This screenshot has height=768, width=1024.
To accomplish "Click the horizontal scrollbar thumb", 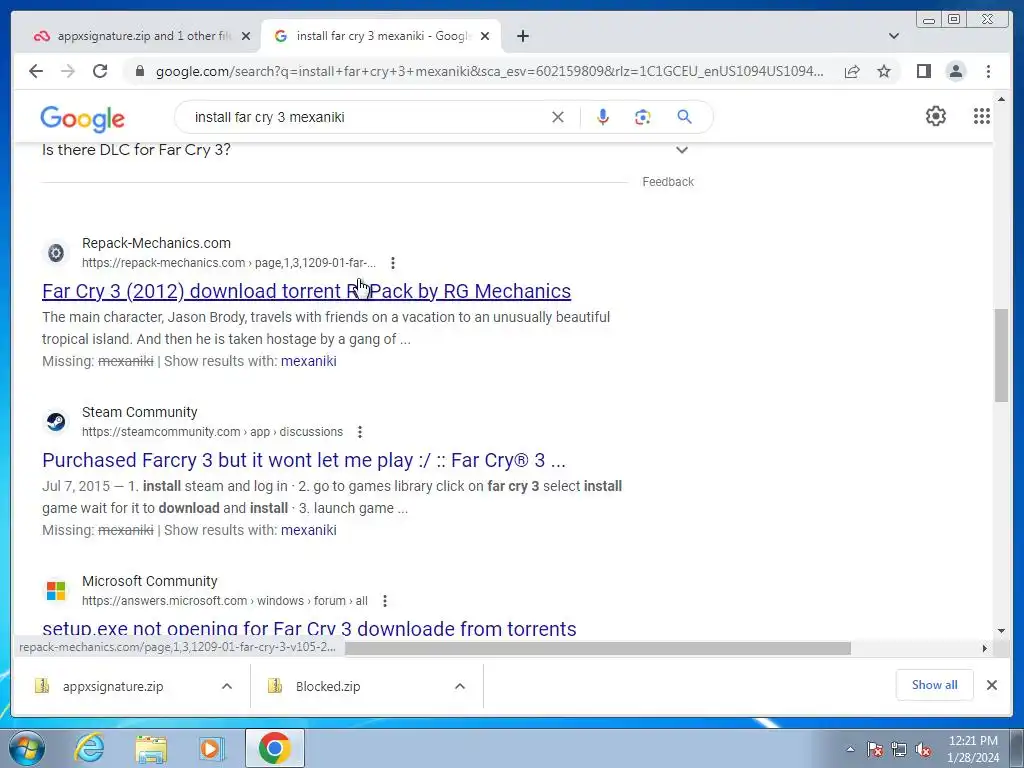I will click(598, 648).
